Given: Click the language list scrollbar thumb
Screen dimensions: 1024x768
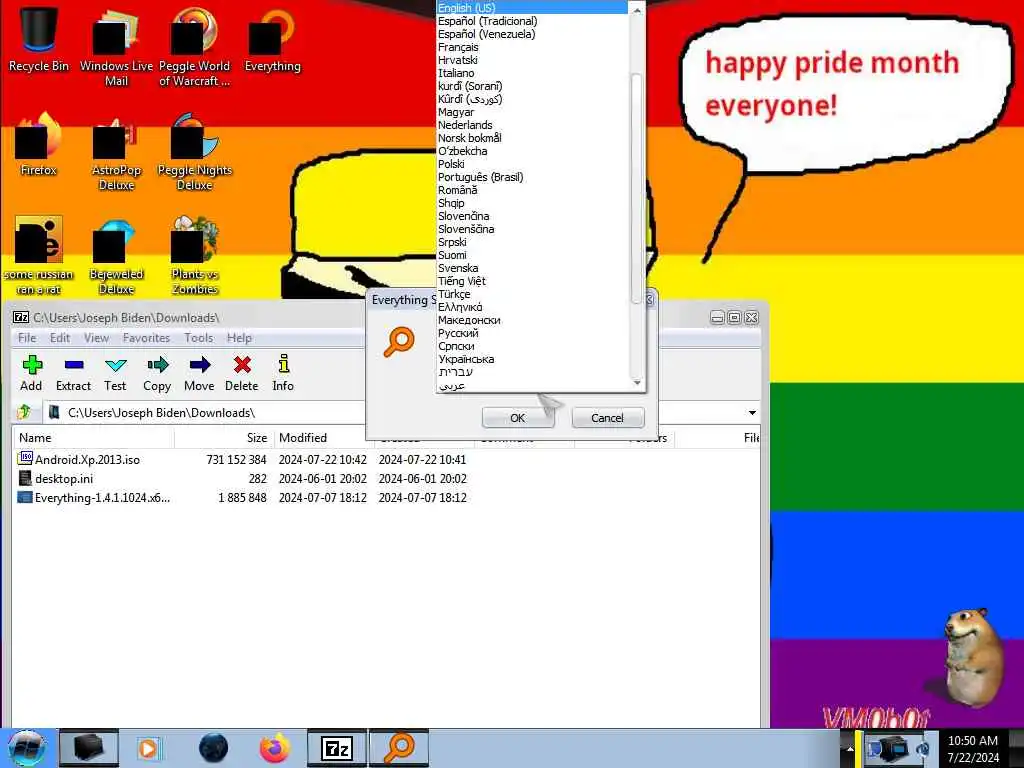Looking at the screenshot, I should point(637,188).
